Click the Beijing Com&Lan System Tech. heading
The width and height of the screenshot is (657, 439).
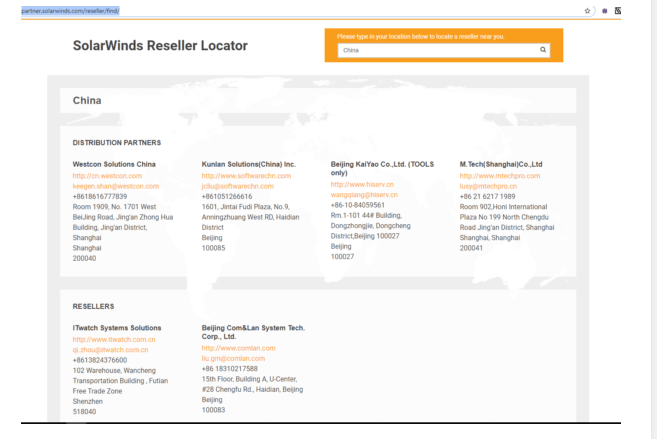click(253, 332)
